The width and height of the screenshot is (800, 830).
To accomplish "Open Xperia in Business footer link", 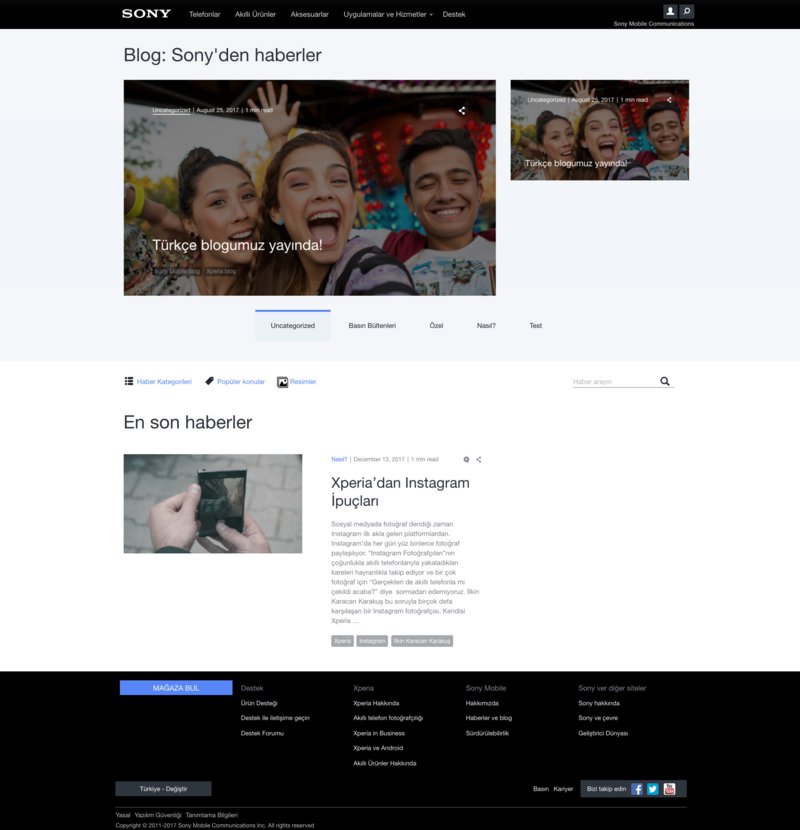I will pos(379,733).
